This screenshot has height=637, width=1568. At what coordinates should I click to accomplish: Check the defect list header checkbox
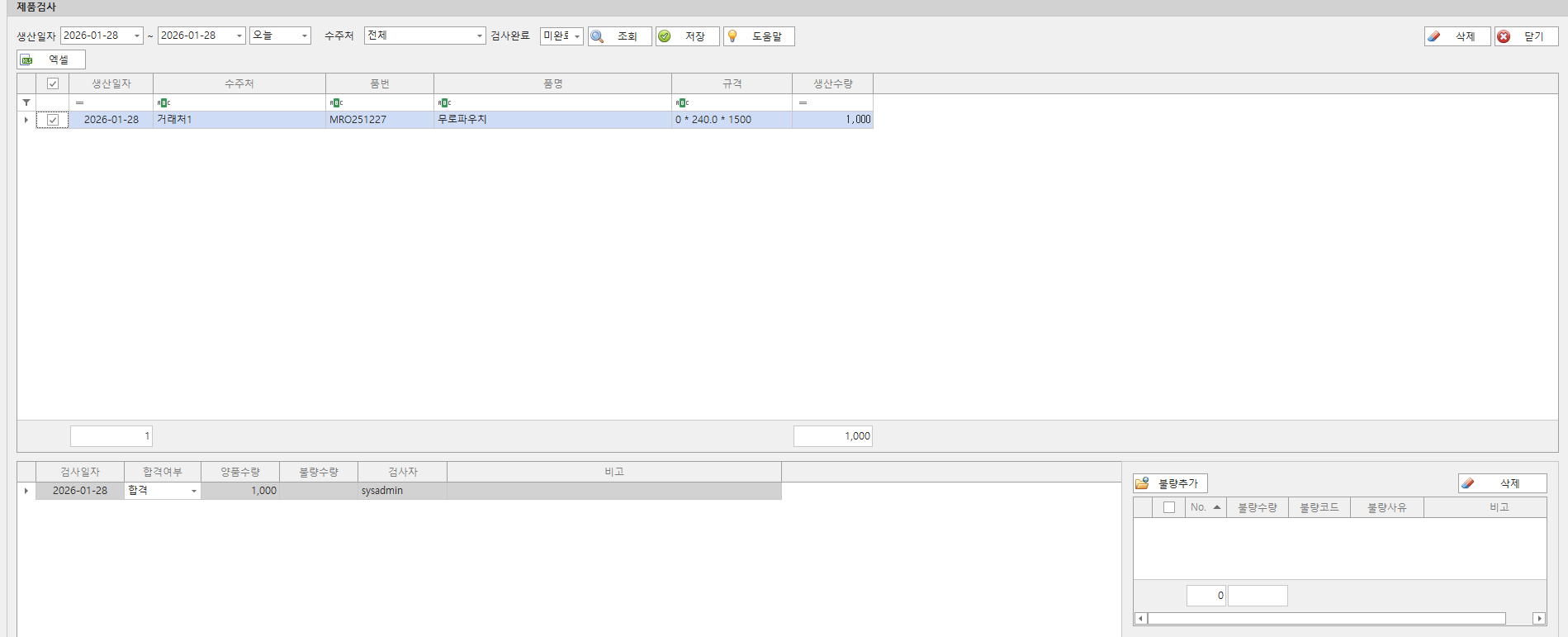coord(1169,507)
